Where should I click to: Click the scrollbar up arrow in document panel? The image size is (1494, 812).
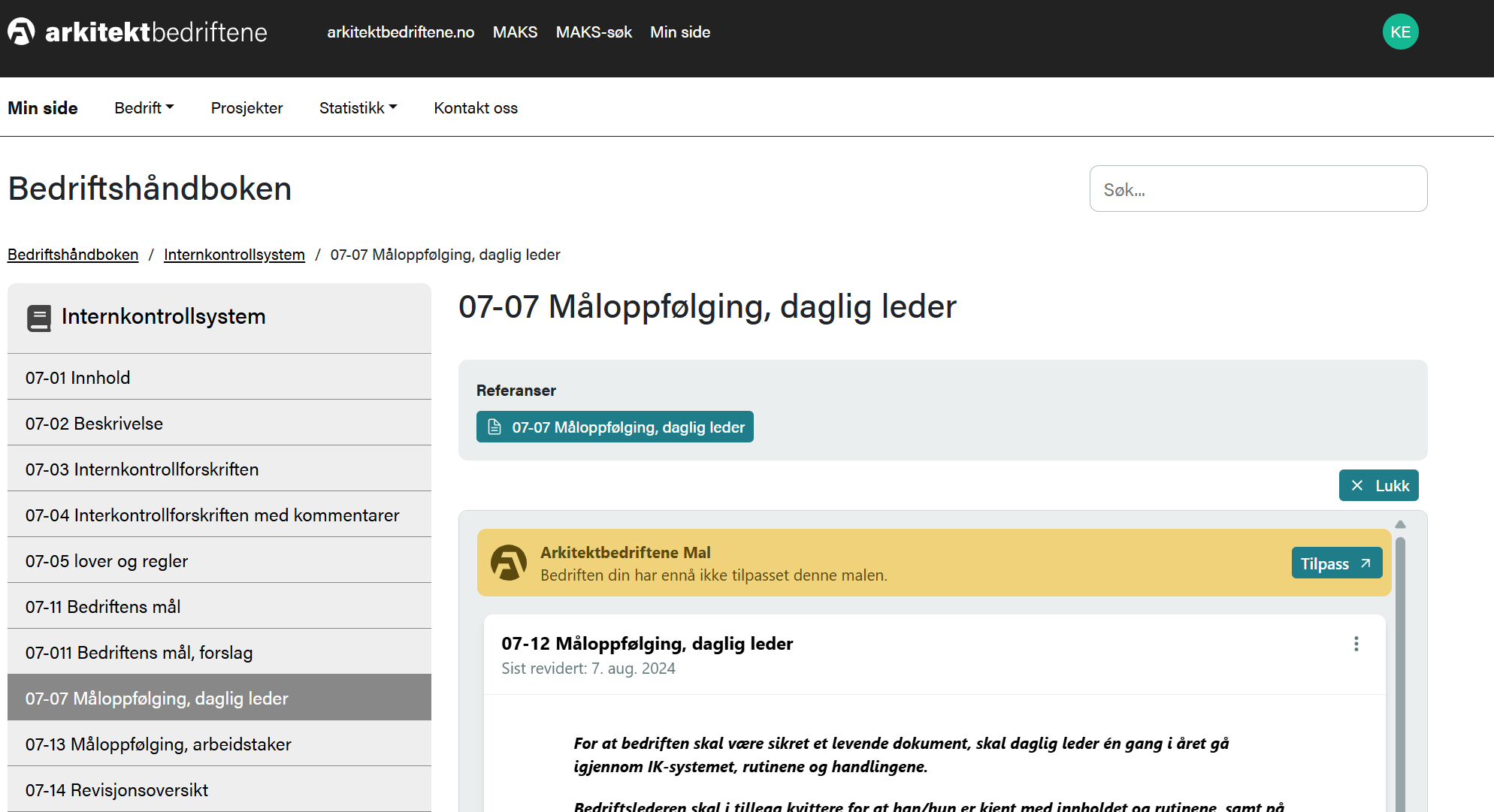click(1400, 524)
